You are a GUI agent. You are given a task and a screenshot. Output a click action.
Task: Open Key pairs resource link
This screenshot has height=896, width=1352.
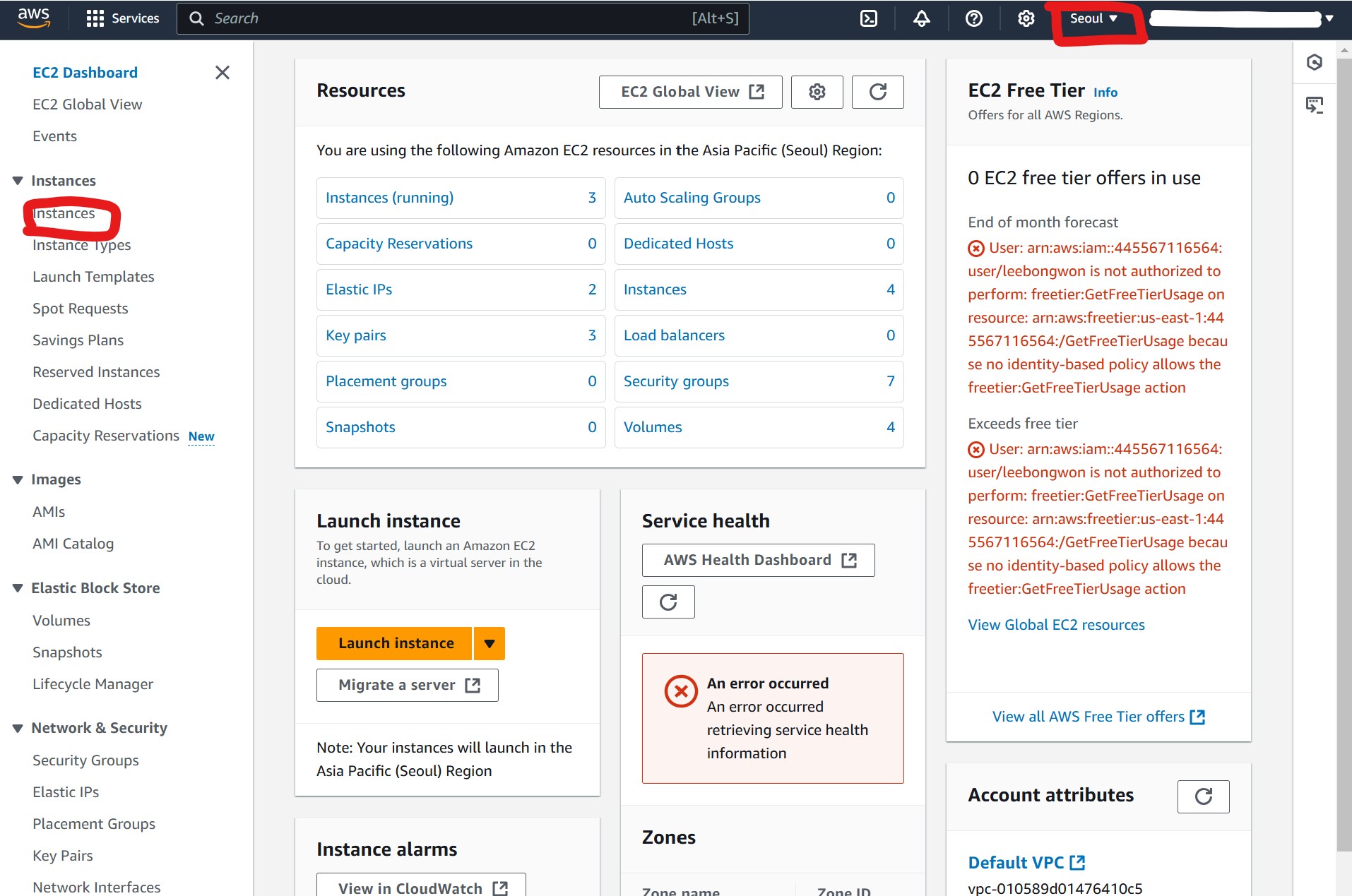pyautogui.click(x=356, y=335)
